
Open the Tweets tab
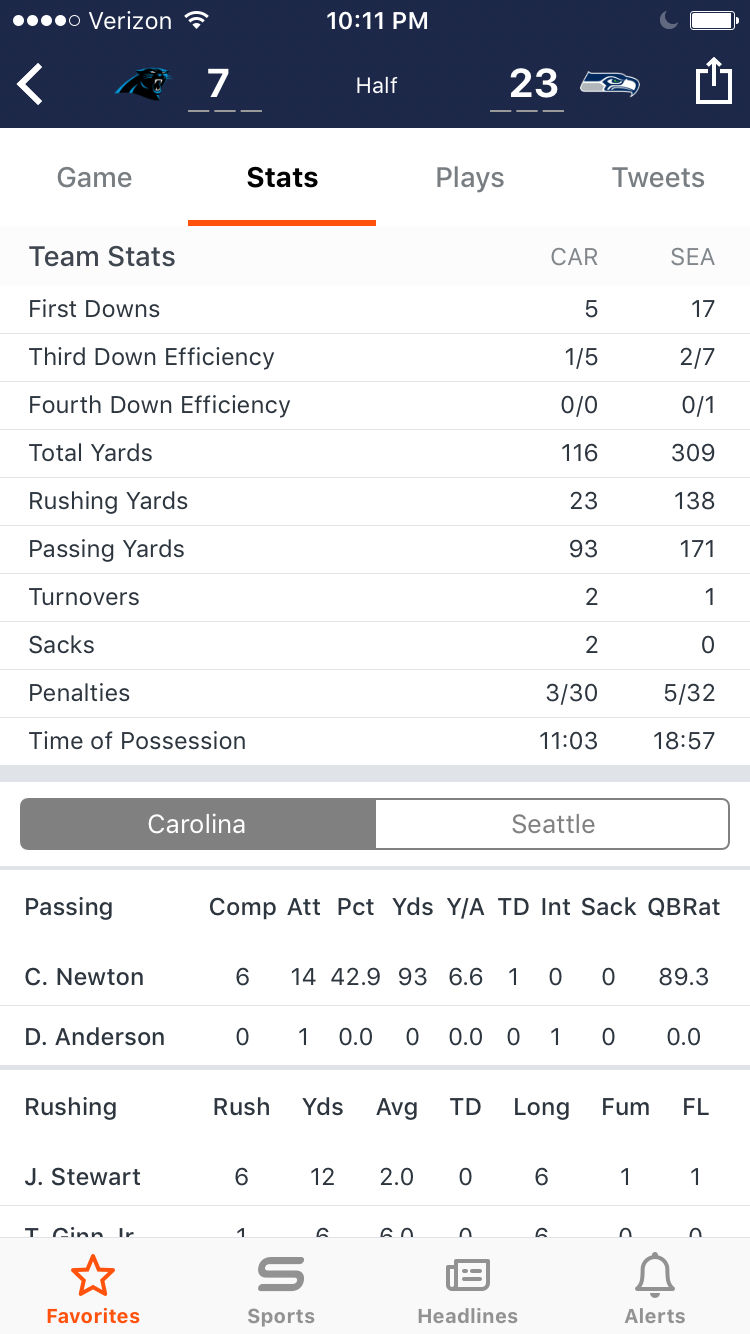[x=658, y=177]
